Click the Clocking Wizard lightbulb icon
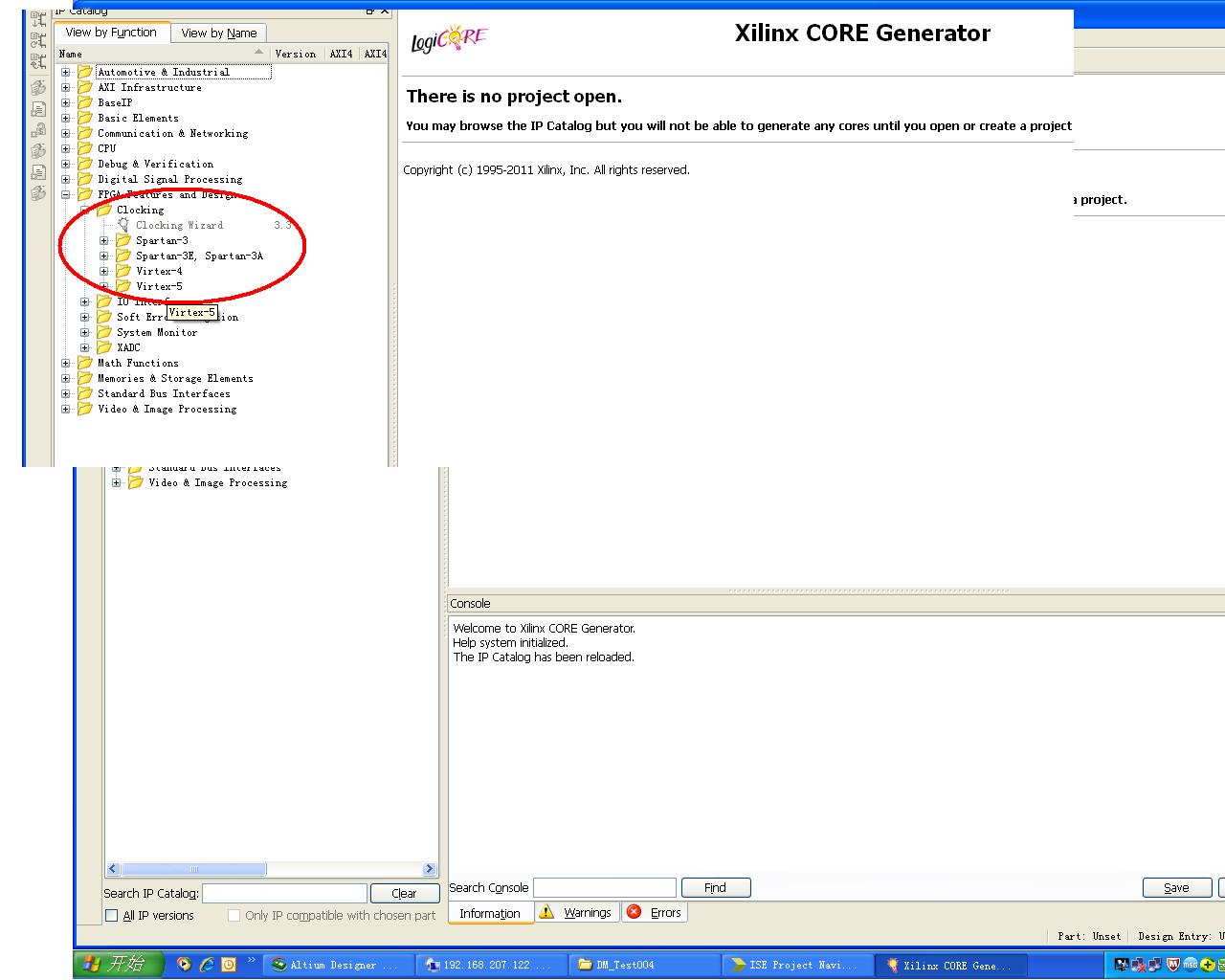 [x=123, y=225]
